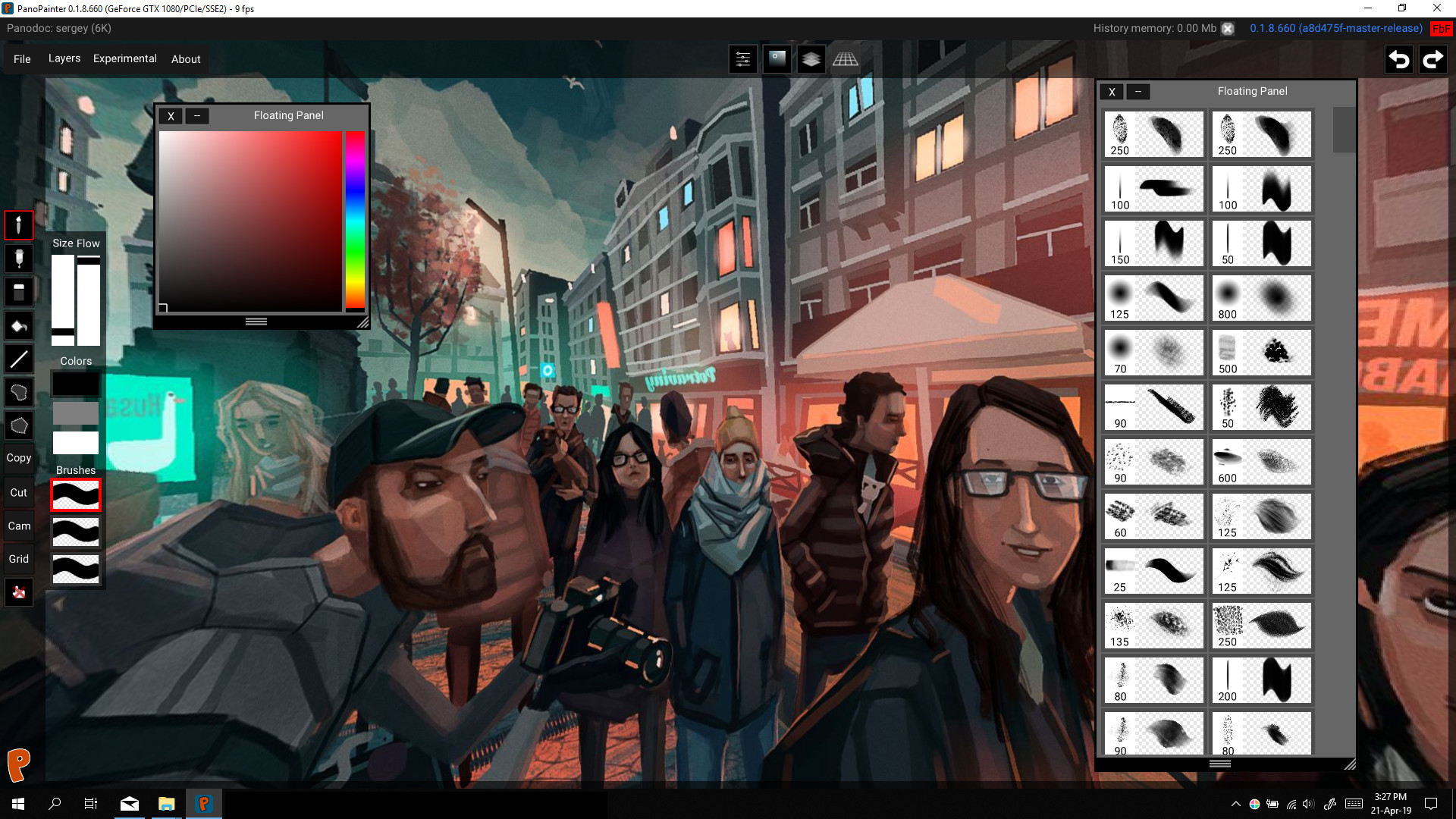1456x819 pixels.
Task: Close the brushes floating panel with X
Action: 1112,92
